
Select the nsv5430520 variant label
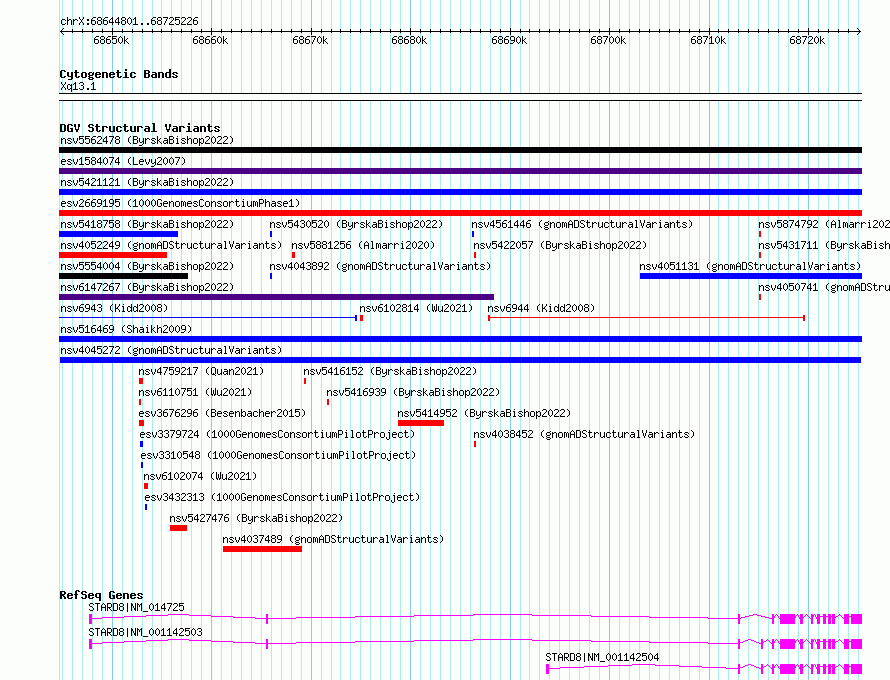click(356, 224)
